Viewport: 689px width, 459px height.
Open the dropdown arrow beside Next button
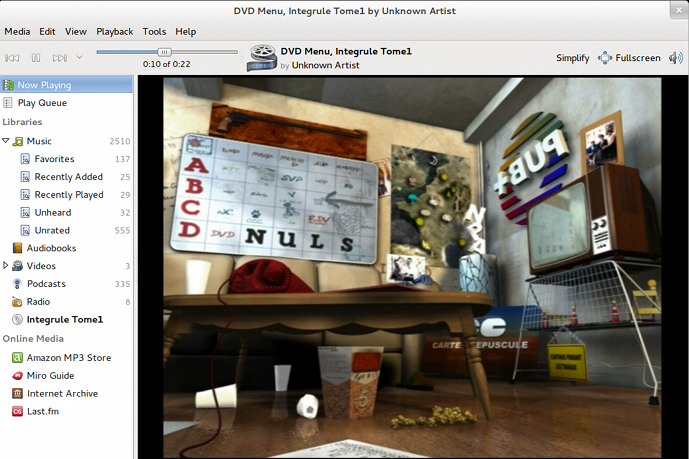(x=80, y=57)
